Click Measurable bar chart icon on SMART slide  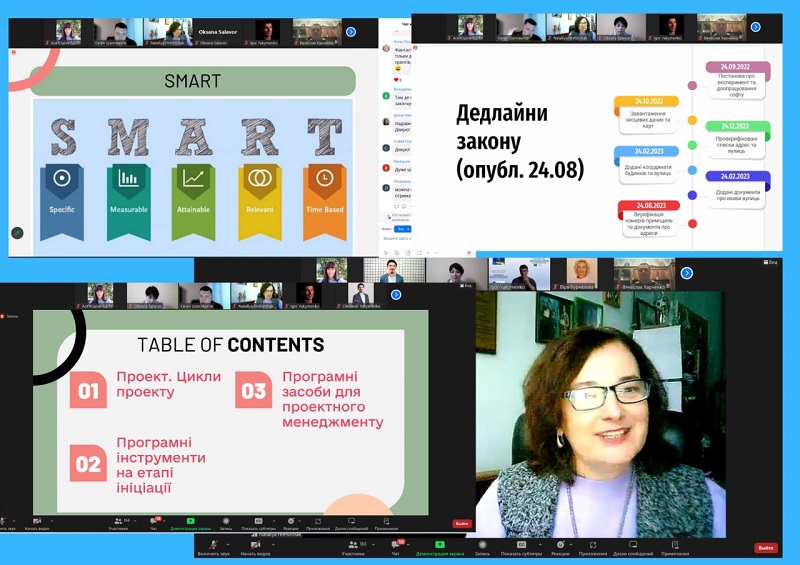pos(129,178)
